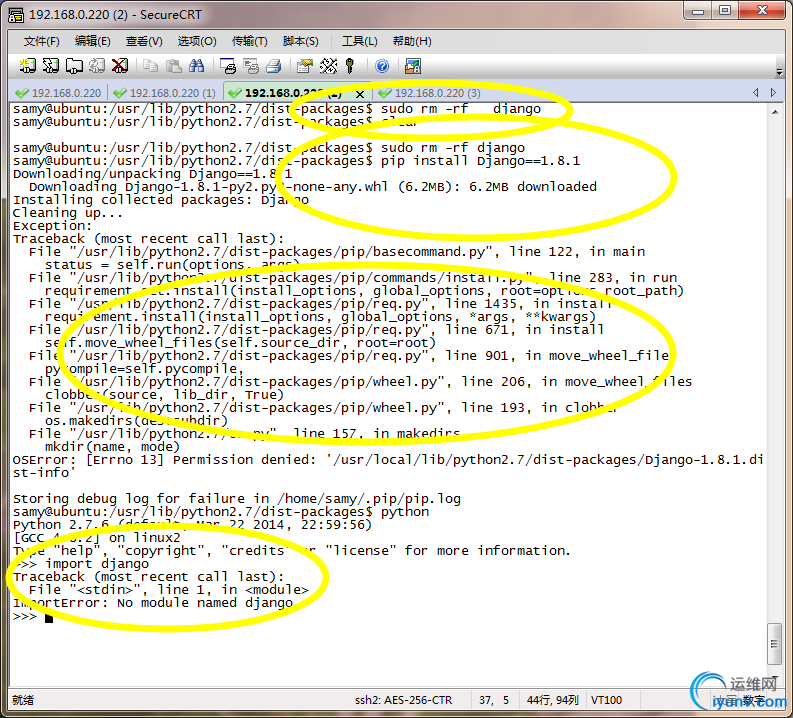Click the Keymap Editor toolbar icon
The width and height of the screenshot is (793, 718).
tap(328, 66)
